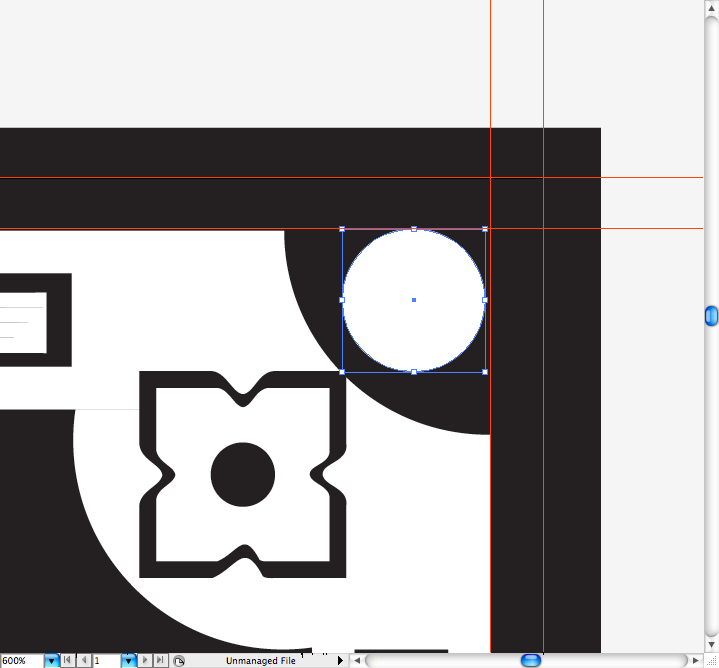Click the zoom level field showing 600%
Image resolution: width=719 pixels, height=668 pixels.
[22, 661]
